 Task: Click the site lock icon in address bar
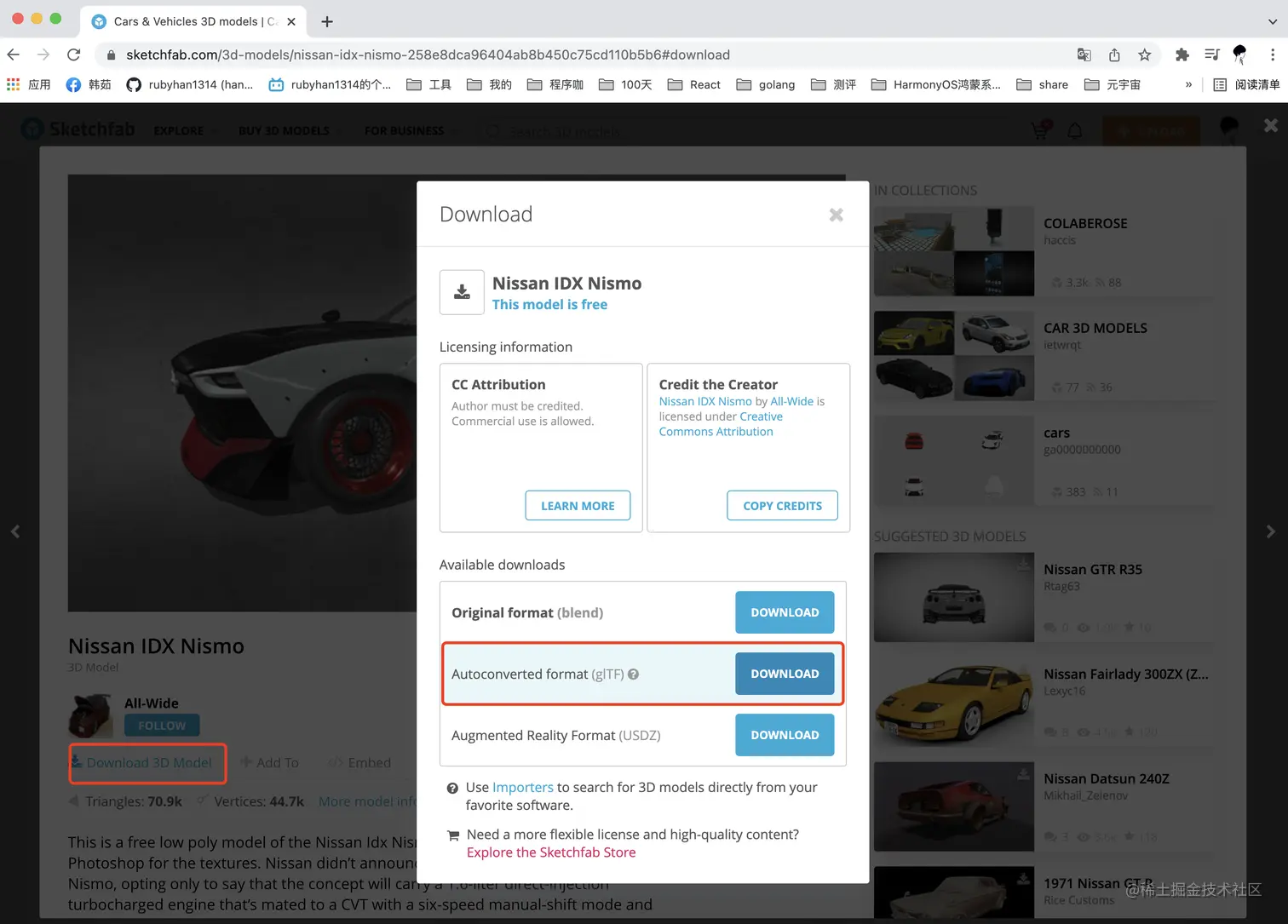click(x=111, y=55)
